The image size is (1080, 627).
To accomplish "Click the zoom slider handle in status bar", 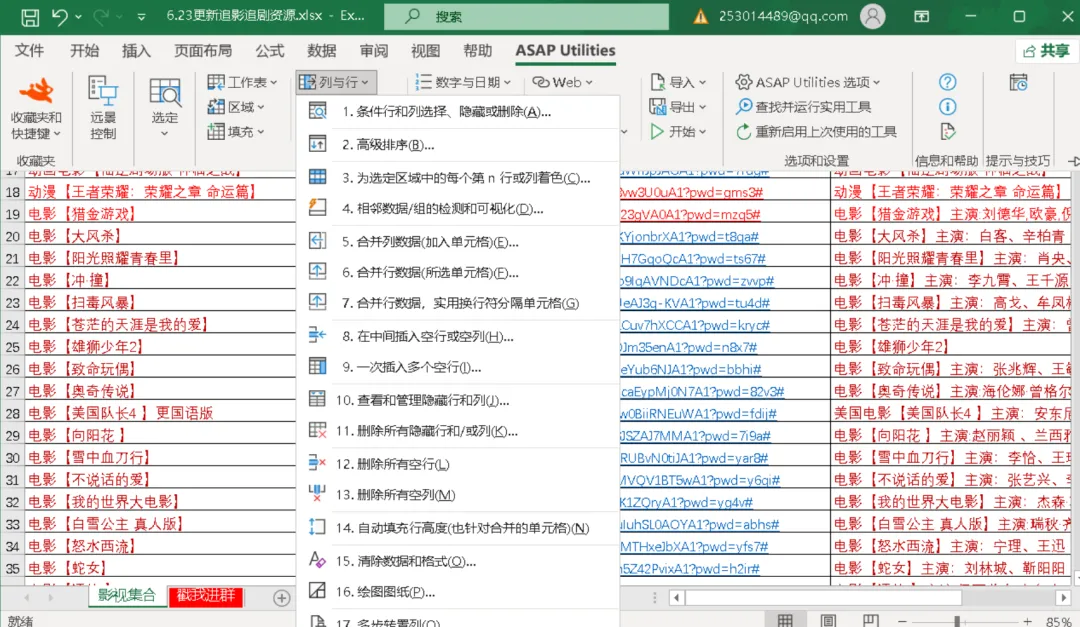I will 957,621.
